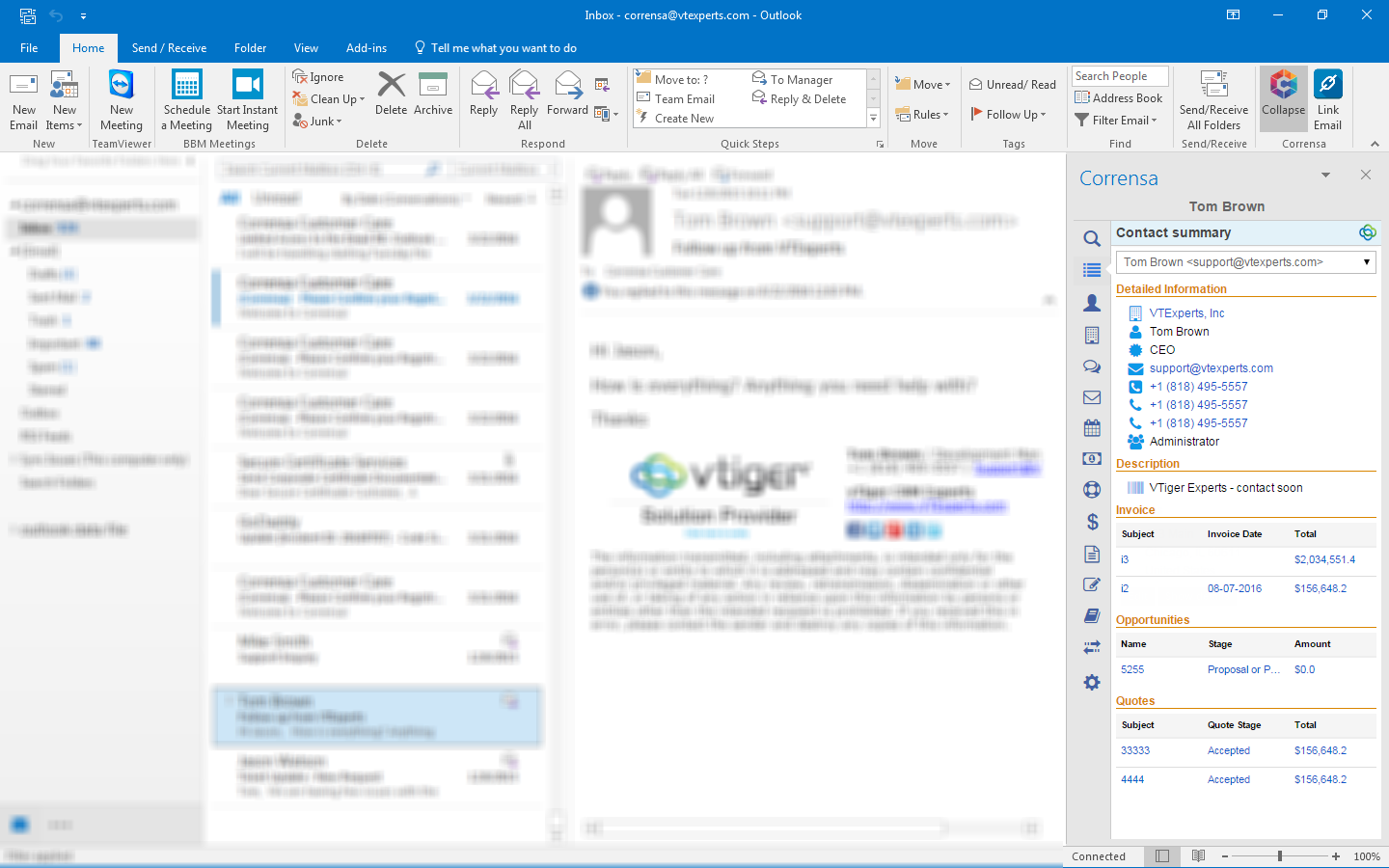Click the New Email ribbon icon
This screenshot has height=868, width=1389.
tap(23, 101)
